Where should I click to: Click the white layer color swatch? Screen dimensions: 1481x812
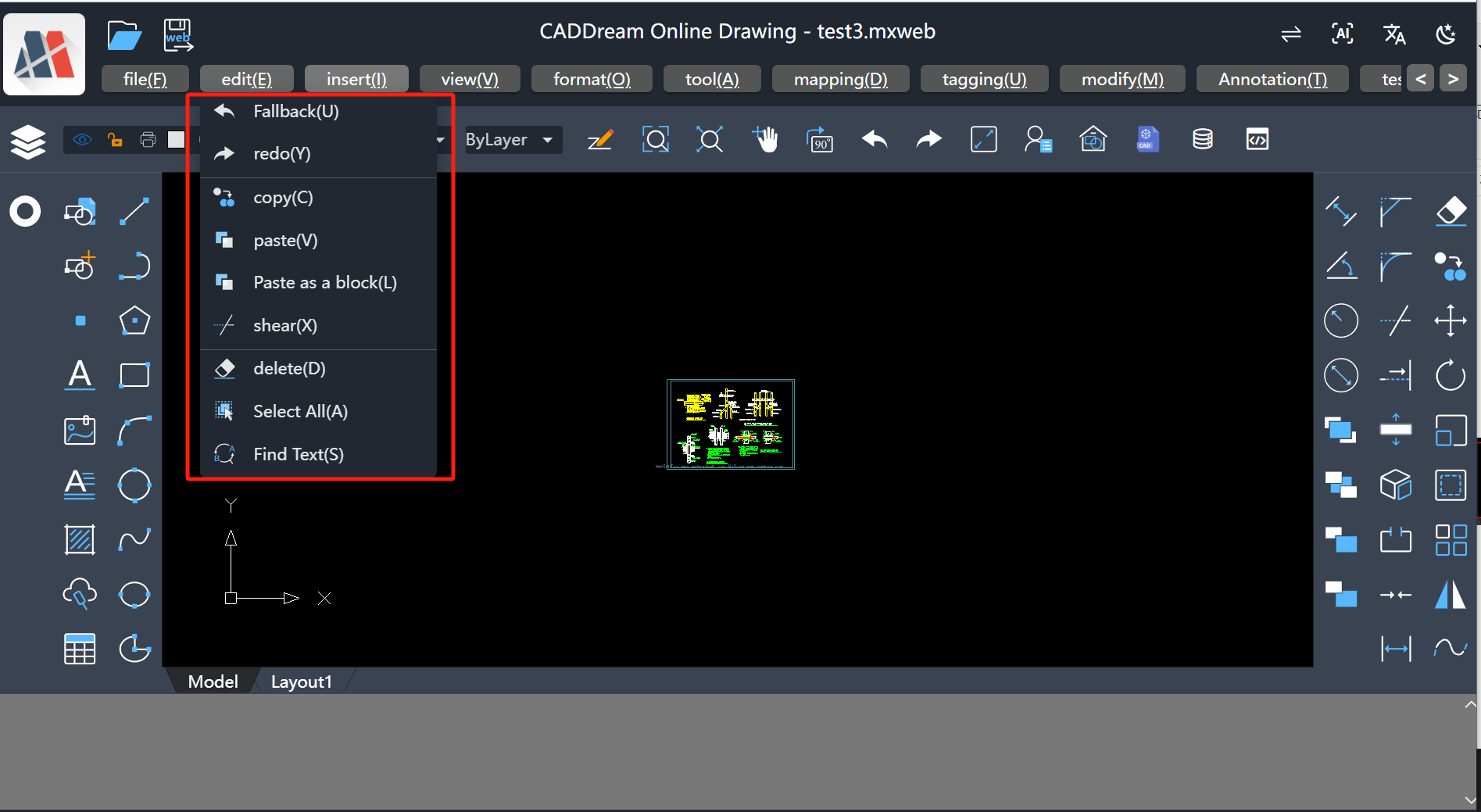point(177,140)
